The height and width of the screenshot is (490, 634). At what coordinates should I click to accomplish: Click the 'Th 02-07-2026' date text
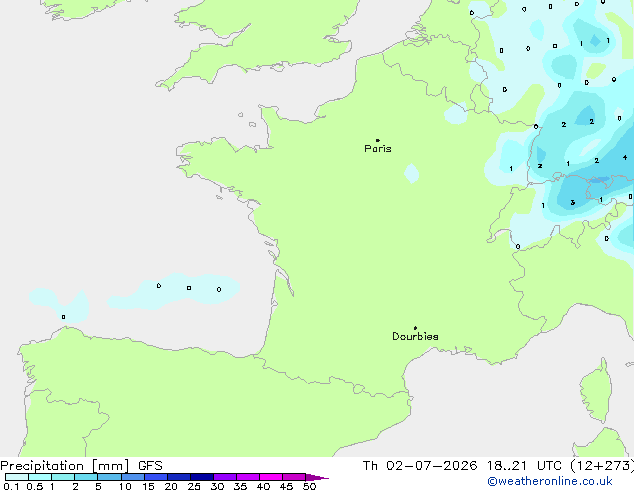pos(420,466)
